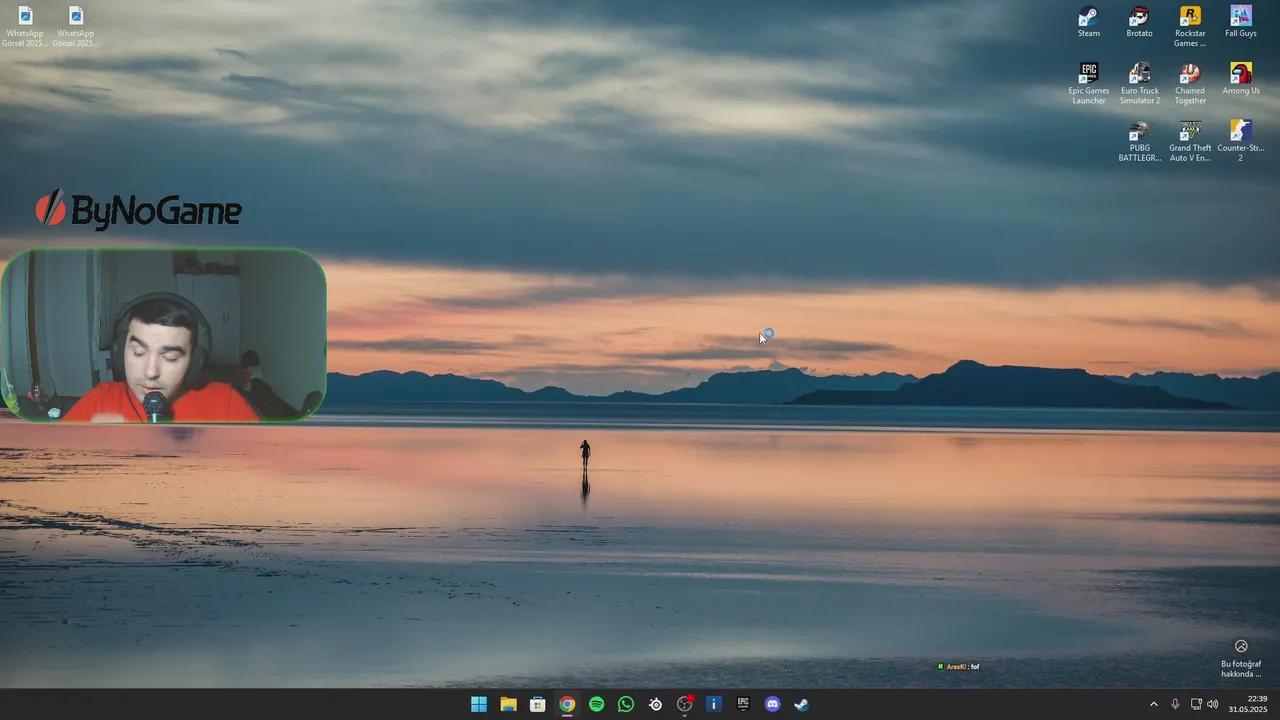The image size is (1280, 720).
Task: Select the Rockstar Games Launcher shortcut
Action: point(1190,26)
